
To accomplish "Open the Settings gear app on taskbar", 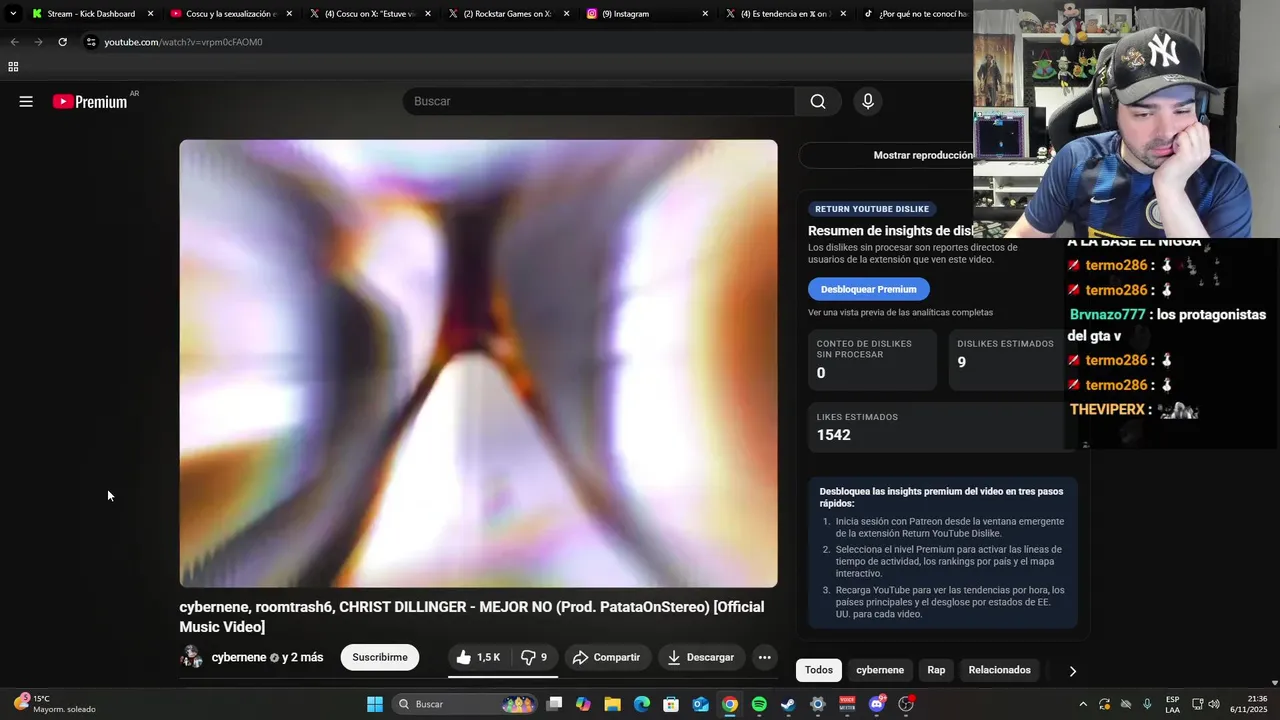I will coord(818,704).
